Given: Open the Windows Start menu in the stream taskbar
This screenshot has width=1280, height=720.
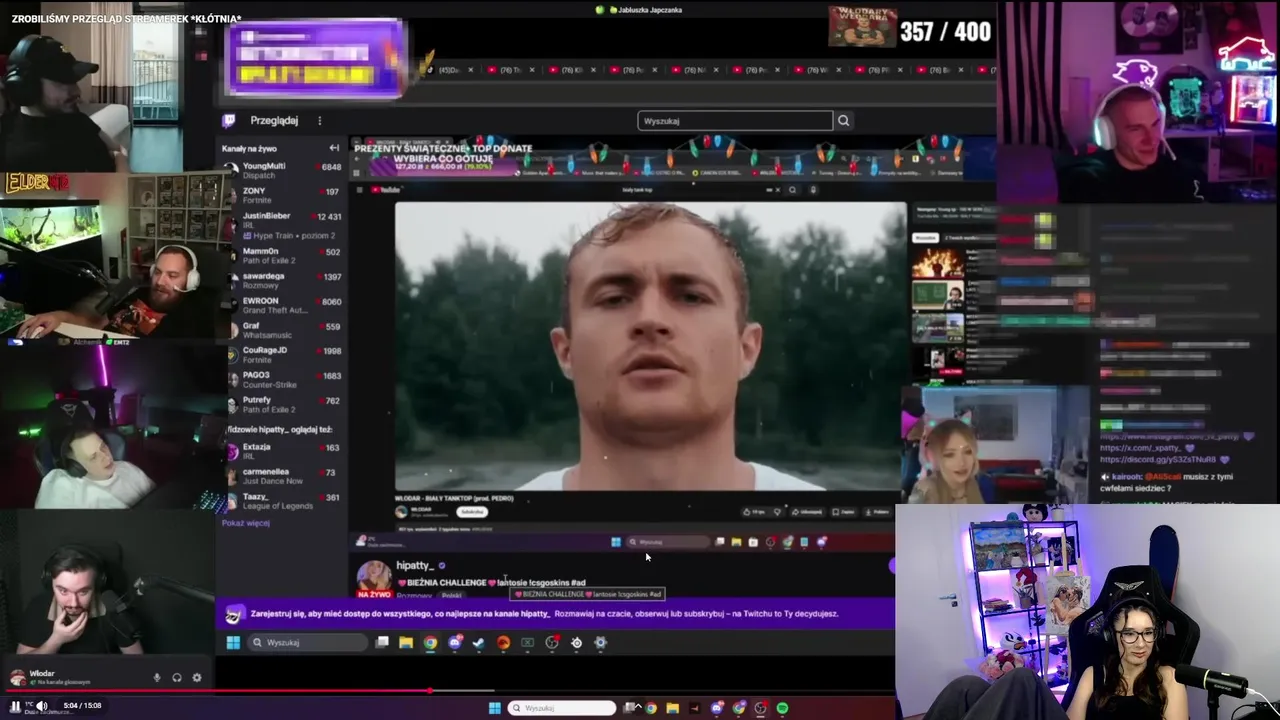Looking at the screenshot, I should [x=233, y=643].
